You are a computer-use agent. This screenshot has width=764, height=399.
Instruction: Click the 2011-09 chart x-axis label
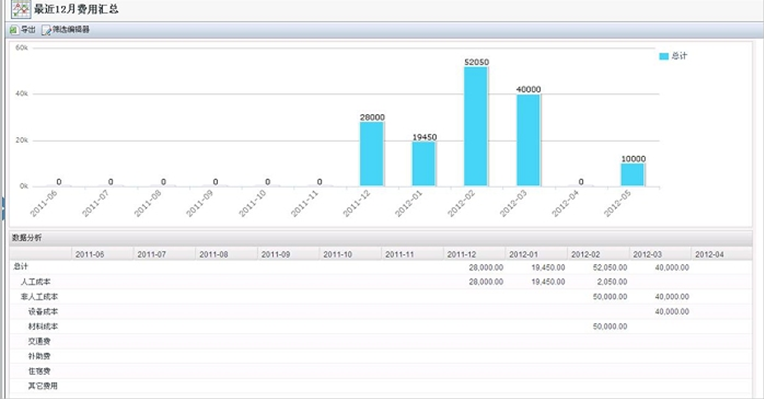pos(199,203)
